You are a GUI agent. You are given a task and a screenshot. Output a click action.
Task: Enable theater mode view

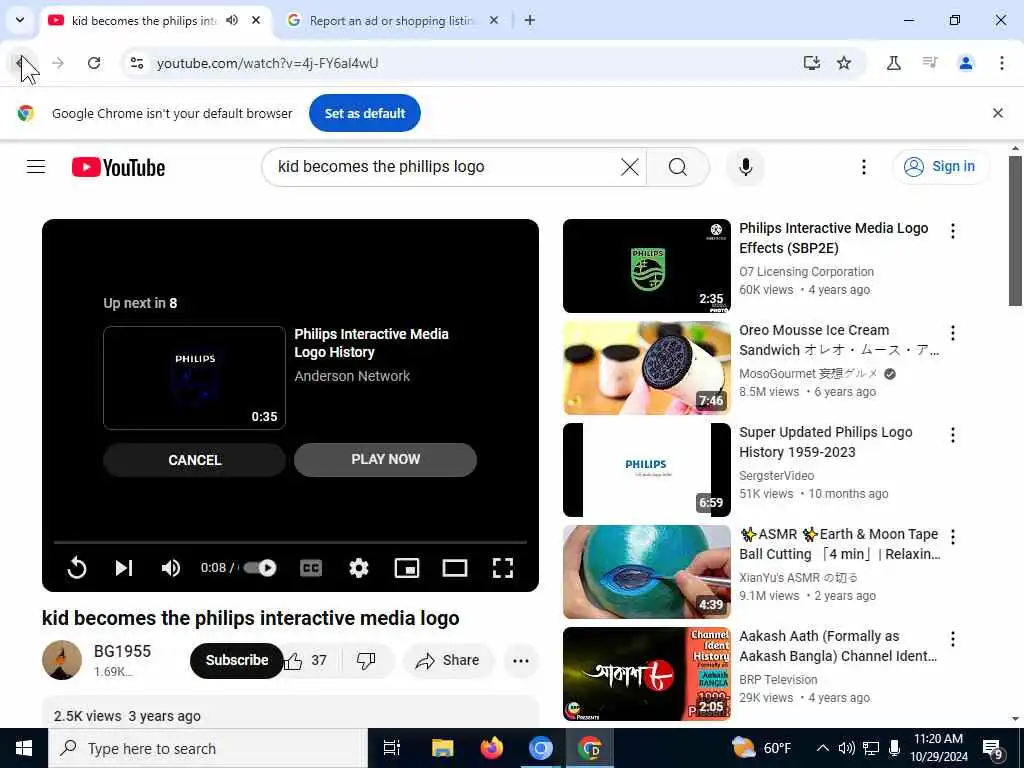coord(455,568)
